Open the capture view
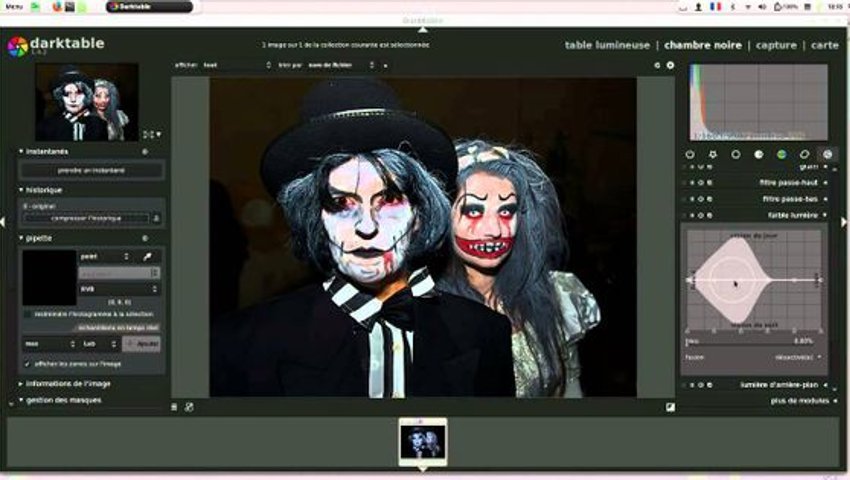This screenshot has width=850, height=480. (x=776, y=45)
